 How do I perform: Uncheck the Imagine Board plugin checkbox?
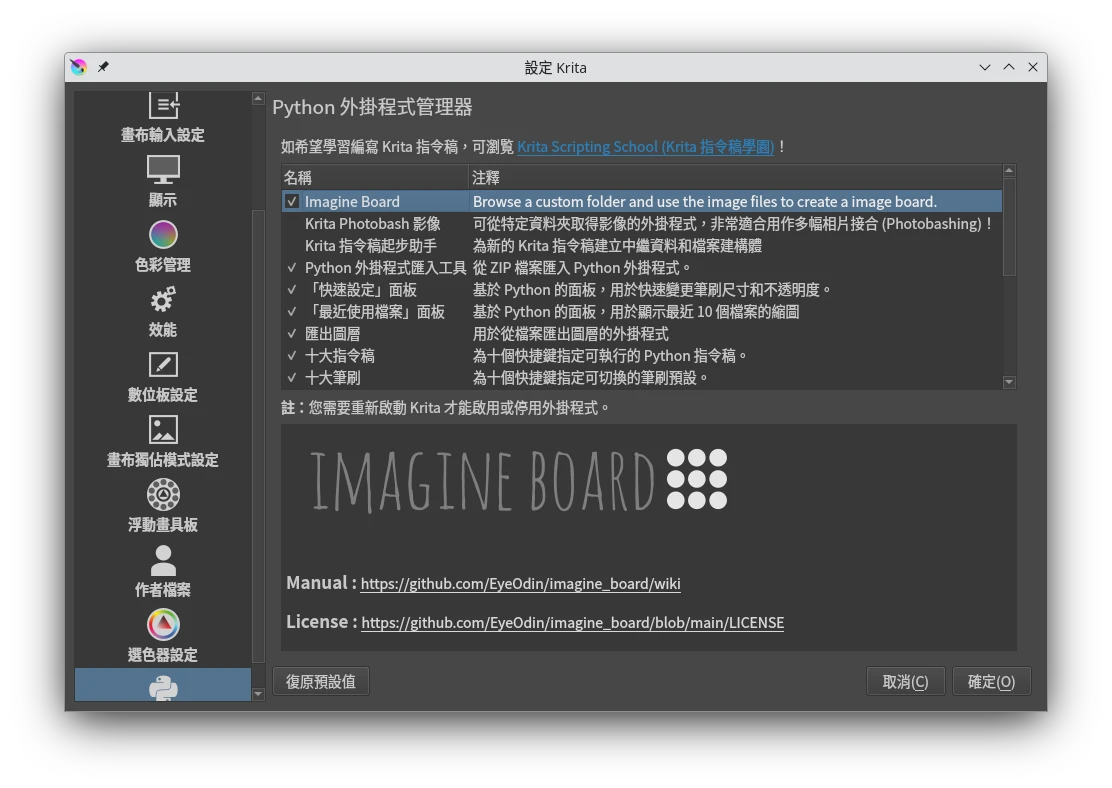tap(292, 202)
